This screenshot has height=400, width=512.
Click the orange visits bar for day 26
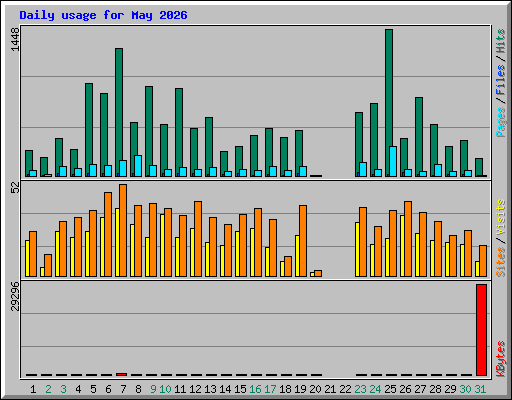pos(408,239)
